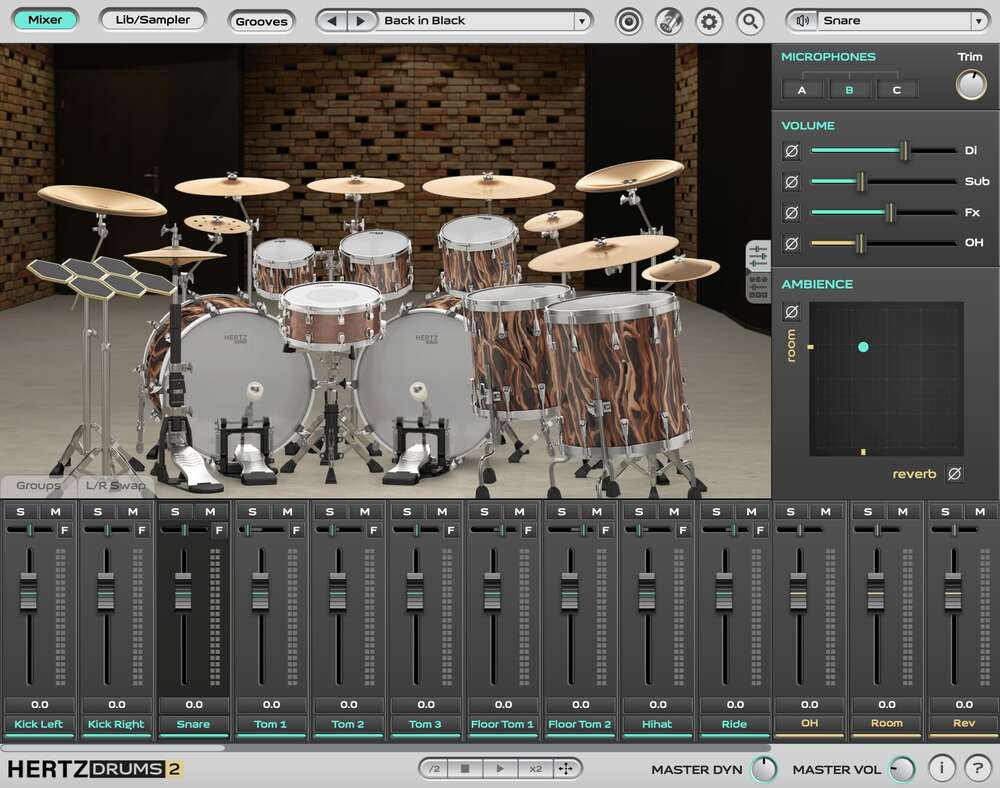Click the magnifier search icon
Screen dimensions: 1000x788
(x=750, y=20)
